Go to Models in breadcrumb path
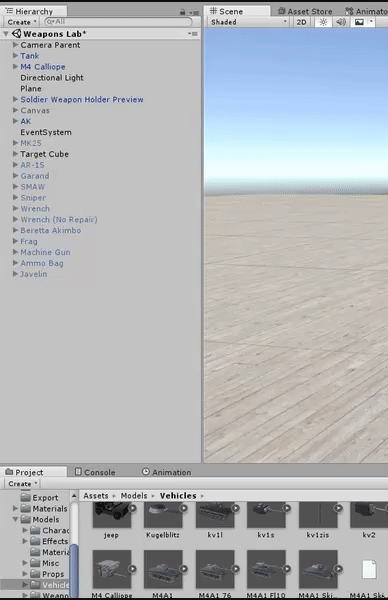Screen dimensions: 388x600 coord(134,496)
